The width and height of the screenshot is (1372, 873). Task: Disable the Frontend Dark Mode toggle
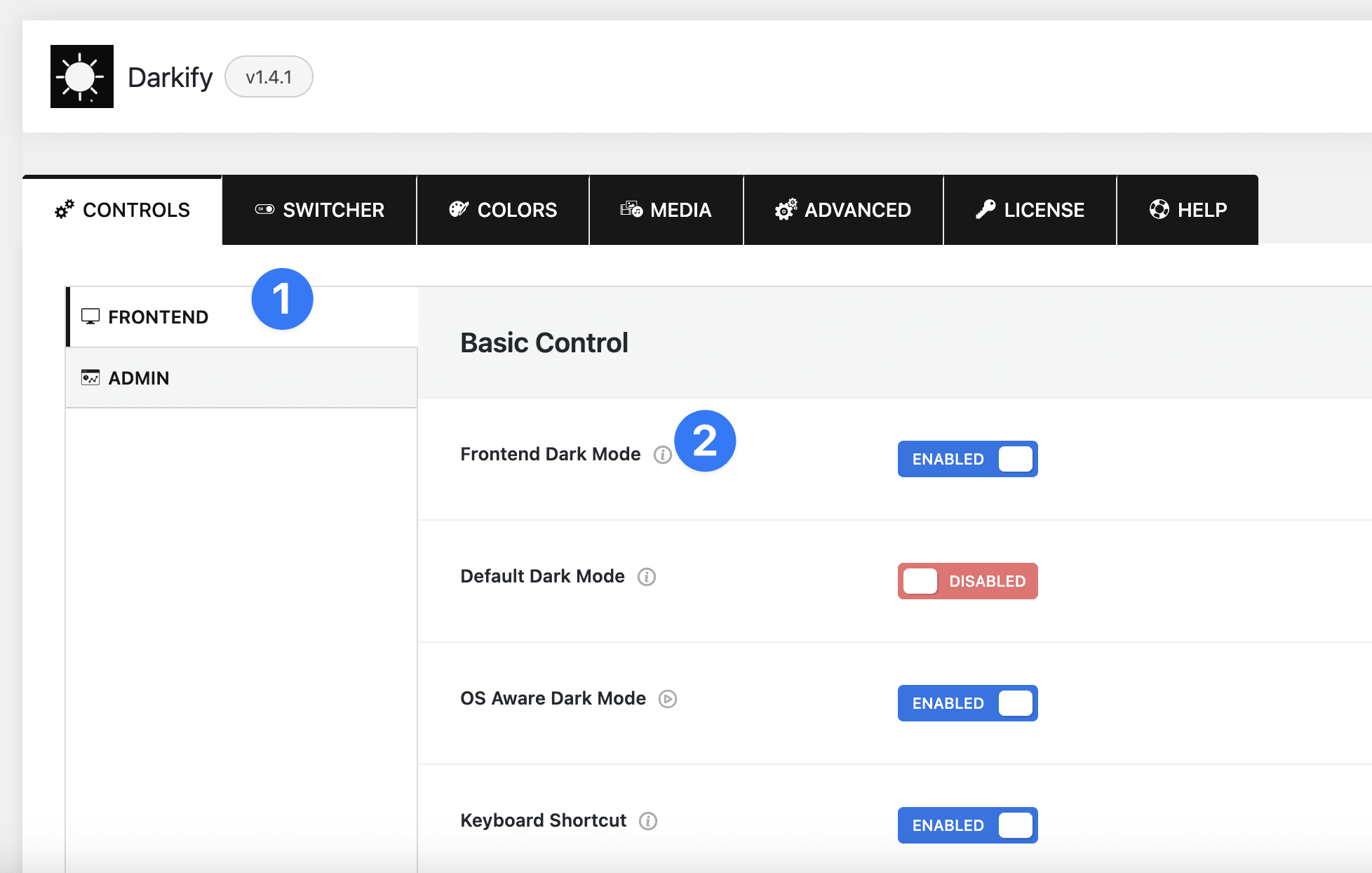click(x=967, y=459)
